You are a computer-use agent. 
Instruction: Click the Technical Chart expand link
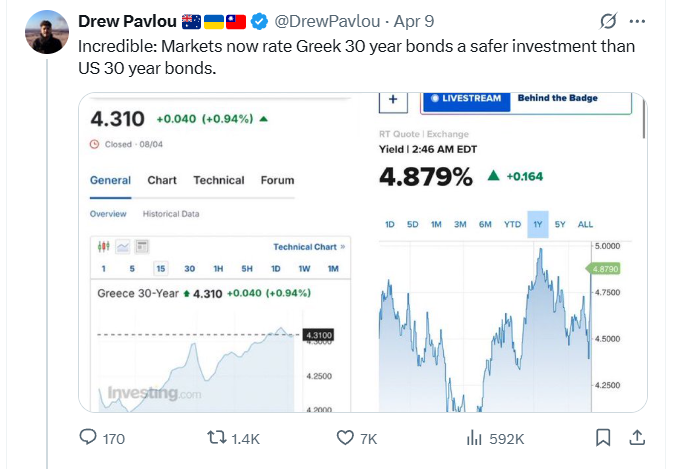click(308, 246)
